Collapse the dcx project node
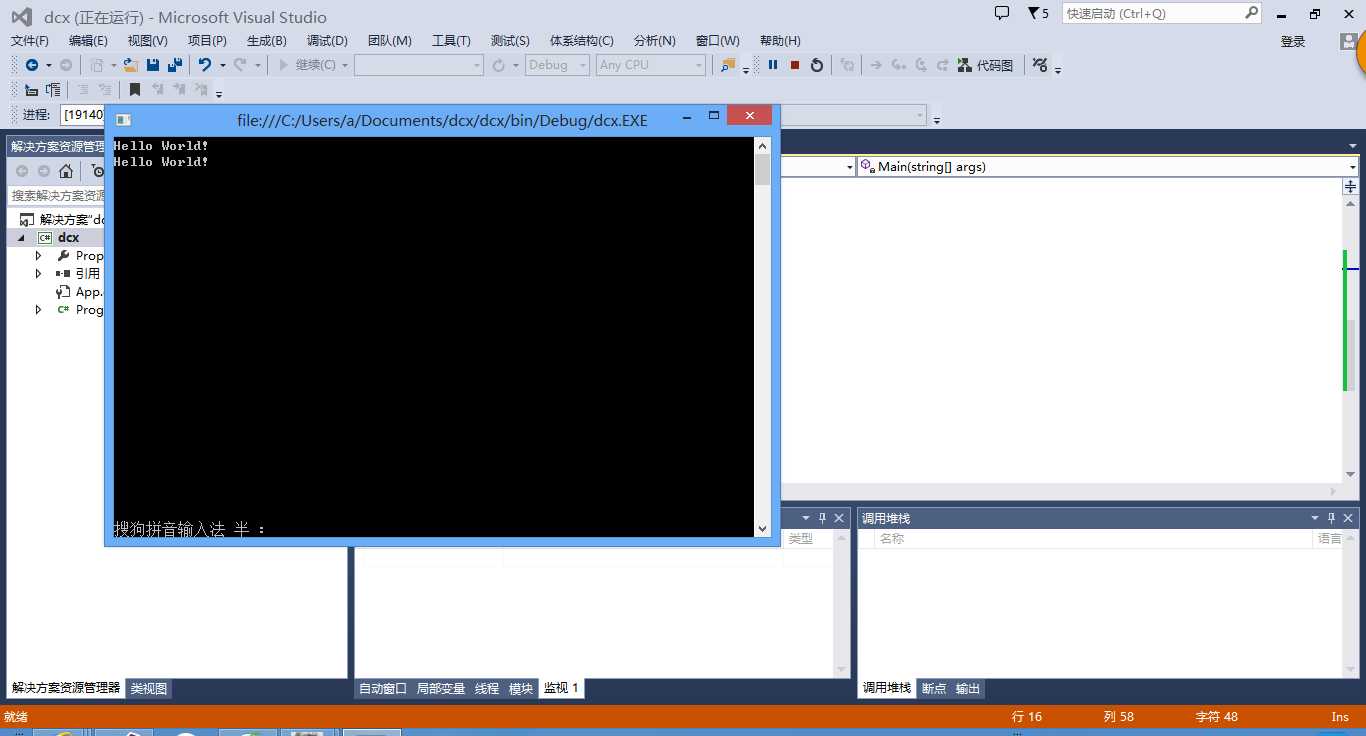This screenshot has height=736, width=1366. tap(21, 238)
